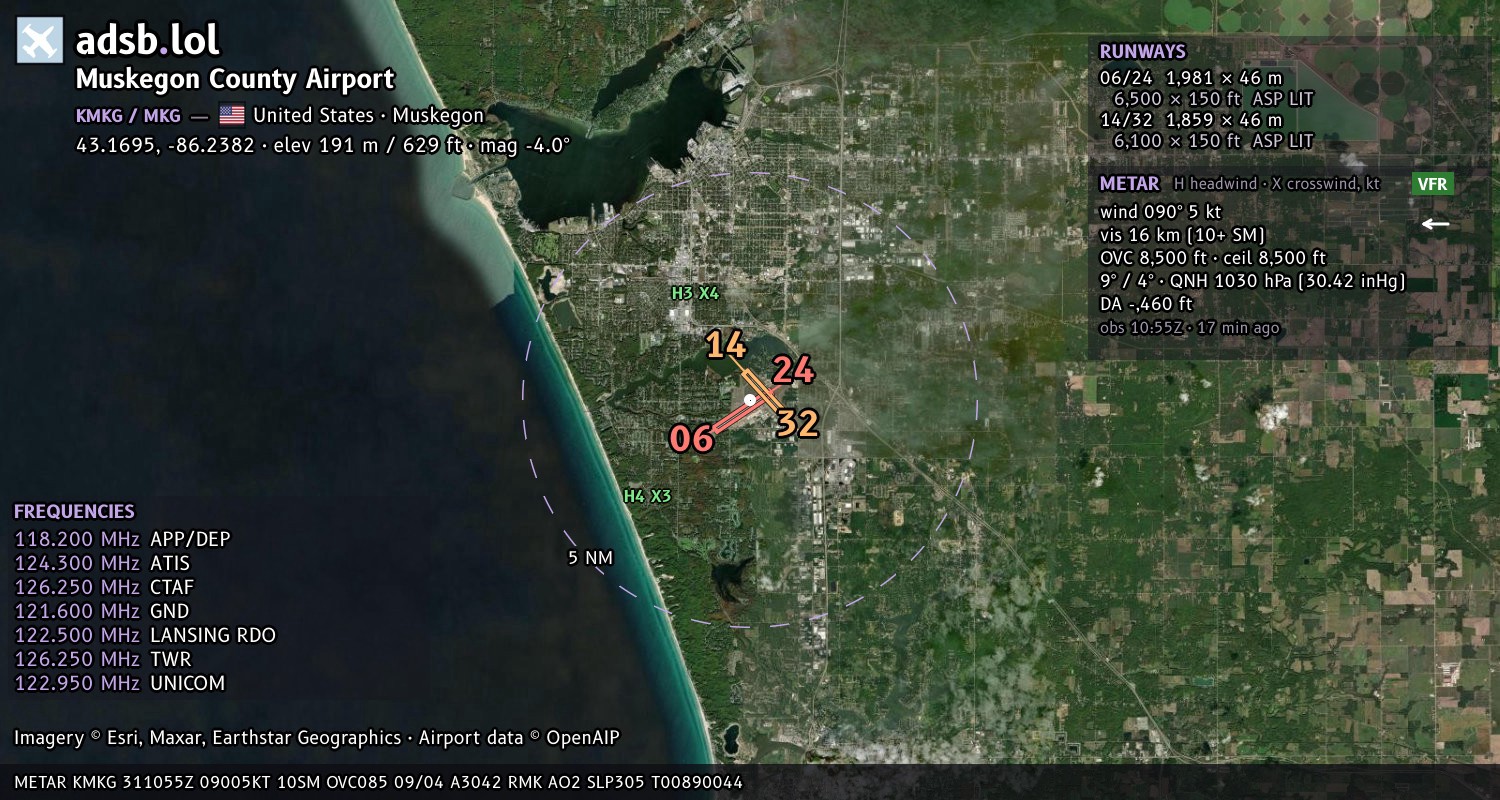1500x800 pixels.
Task: Click the 14/32 1,859 × 46 m row
Action: tap(1191, 120)
